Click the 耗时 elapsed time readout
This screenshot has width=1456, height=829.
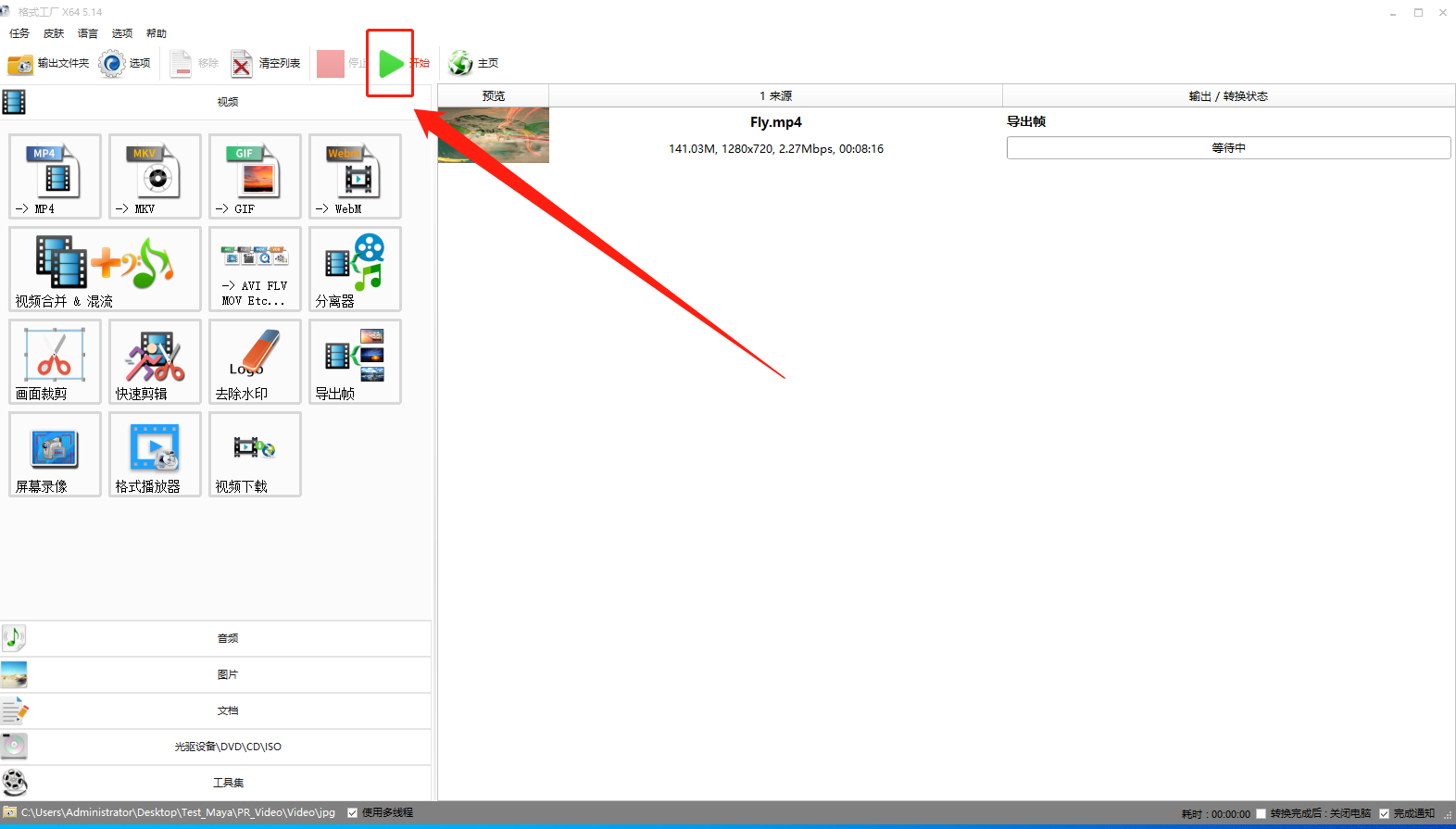1215,814
